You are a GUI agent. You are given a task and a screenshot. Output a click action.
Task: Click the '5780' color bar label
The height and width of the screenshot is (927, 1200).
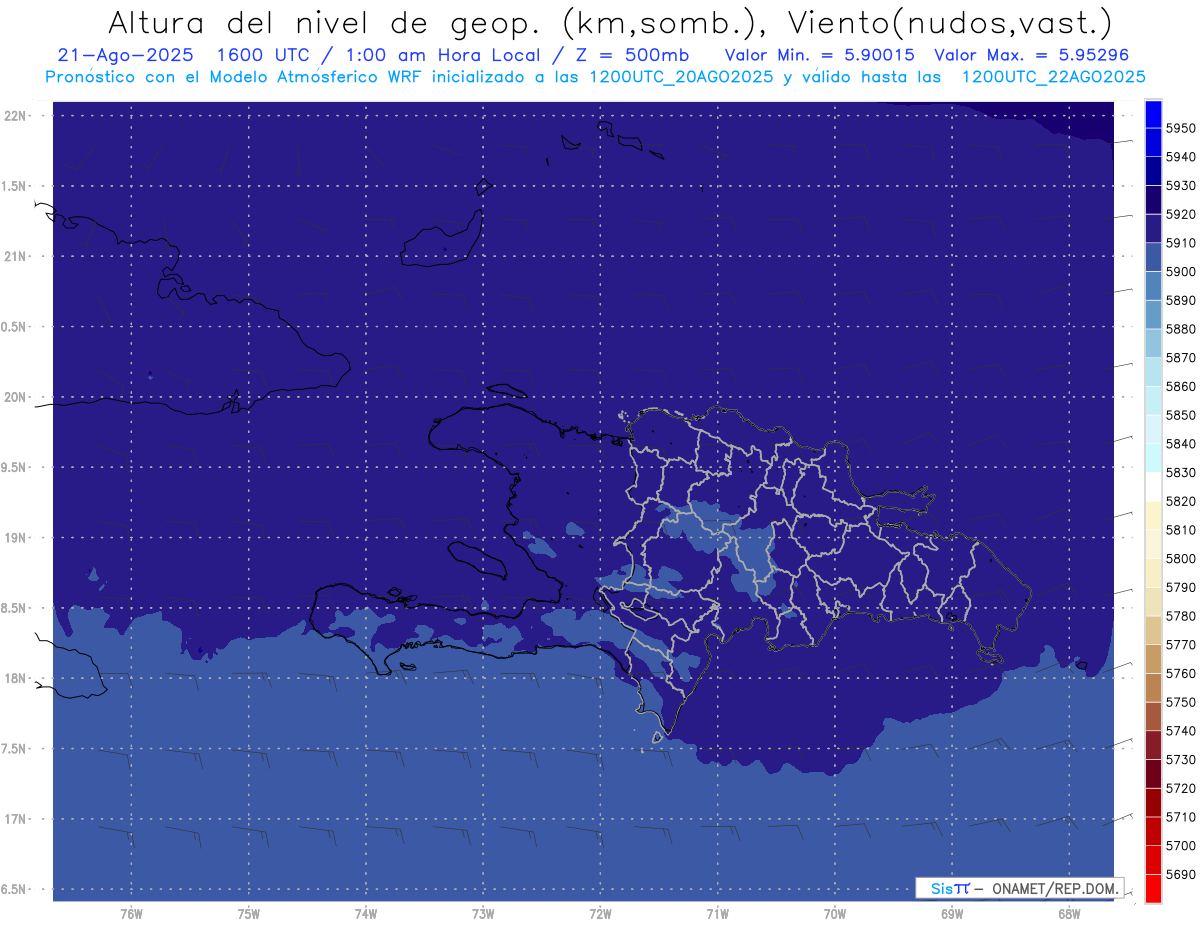pos(1181,616)
